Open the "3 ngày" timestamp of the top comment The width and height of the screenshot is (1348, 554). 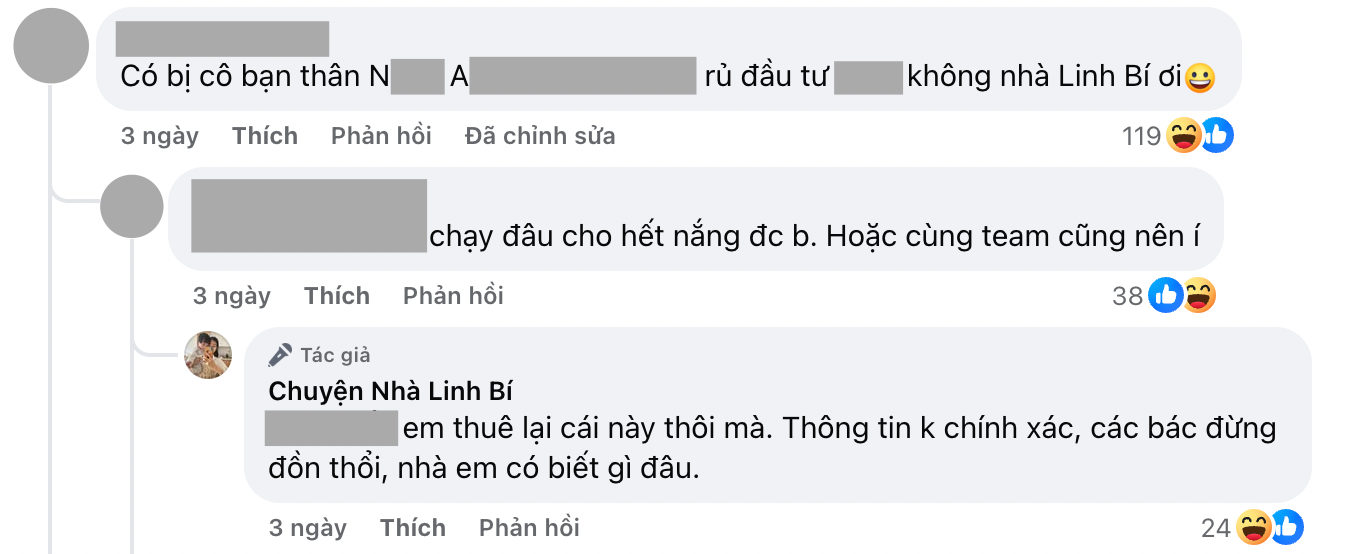[160, 136]
